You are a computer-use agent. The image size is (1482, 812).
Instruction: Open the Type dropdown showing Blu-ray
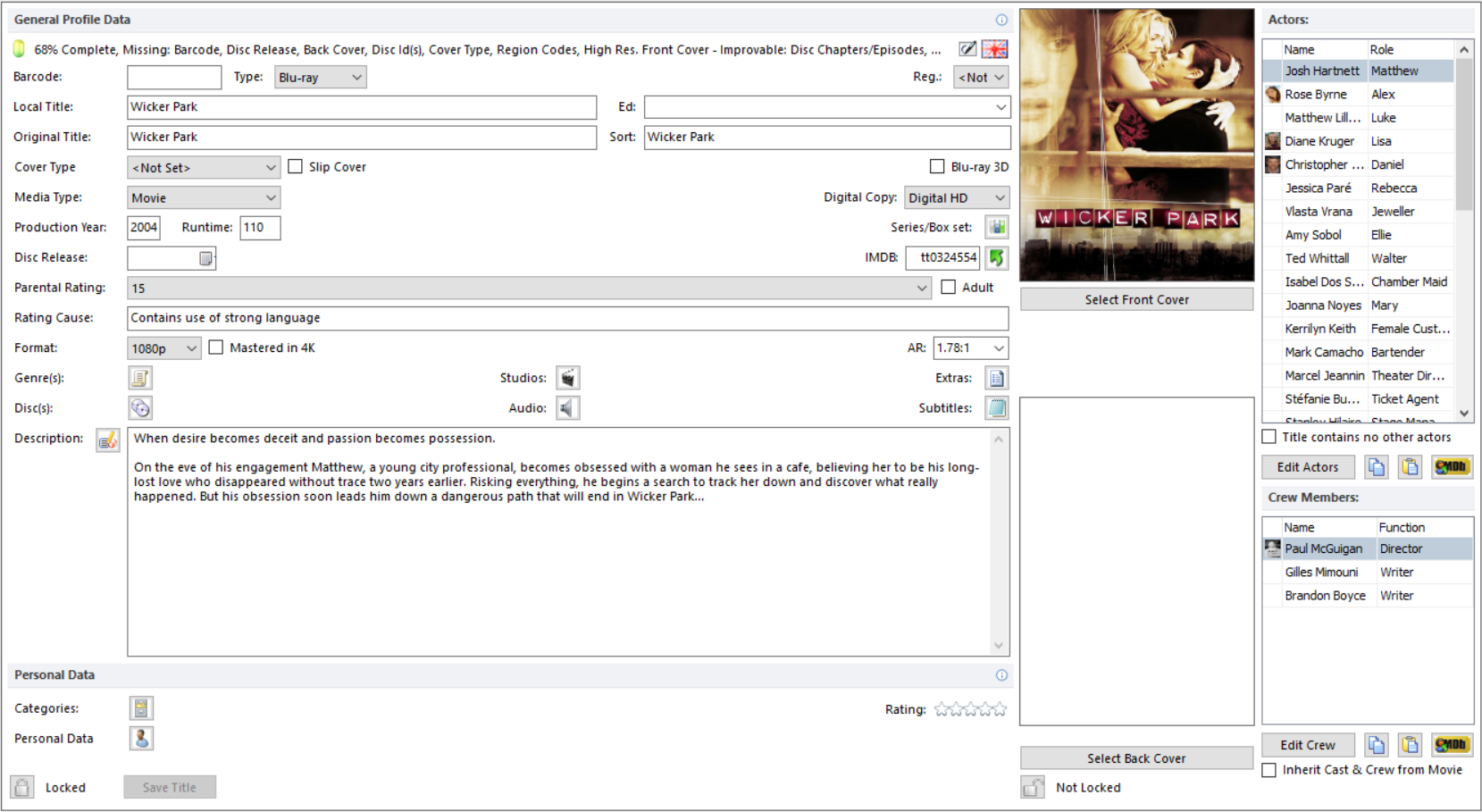pyautogui.click(x=320, y=78)
